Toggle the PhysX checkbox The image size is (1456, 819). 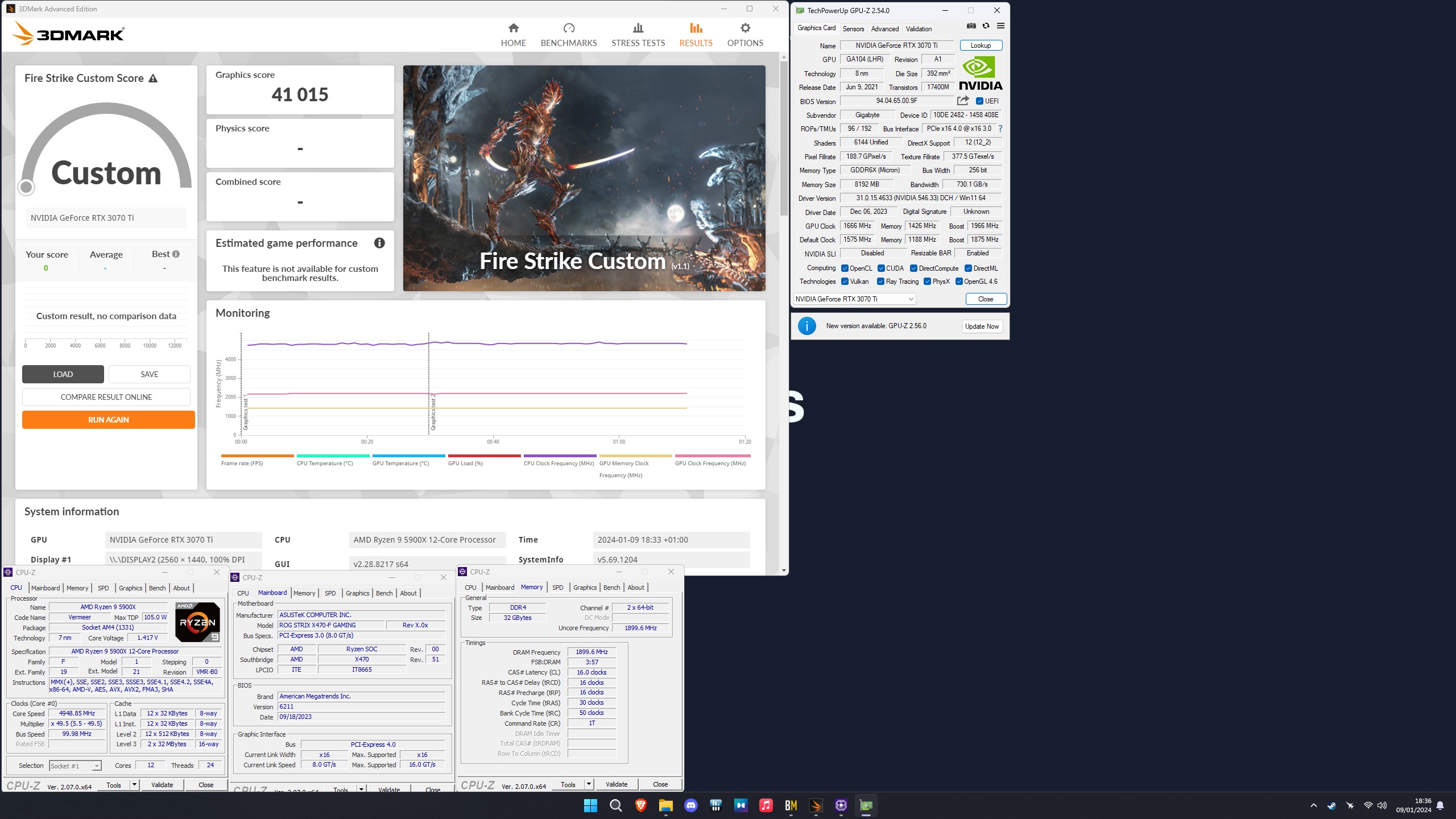[x=927, y=282]
